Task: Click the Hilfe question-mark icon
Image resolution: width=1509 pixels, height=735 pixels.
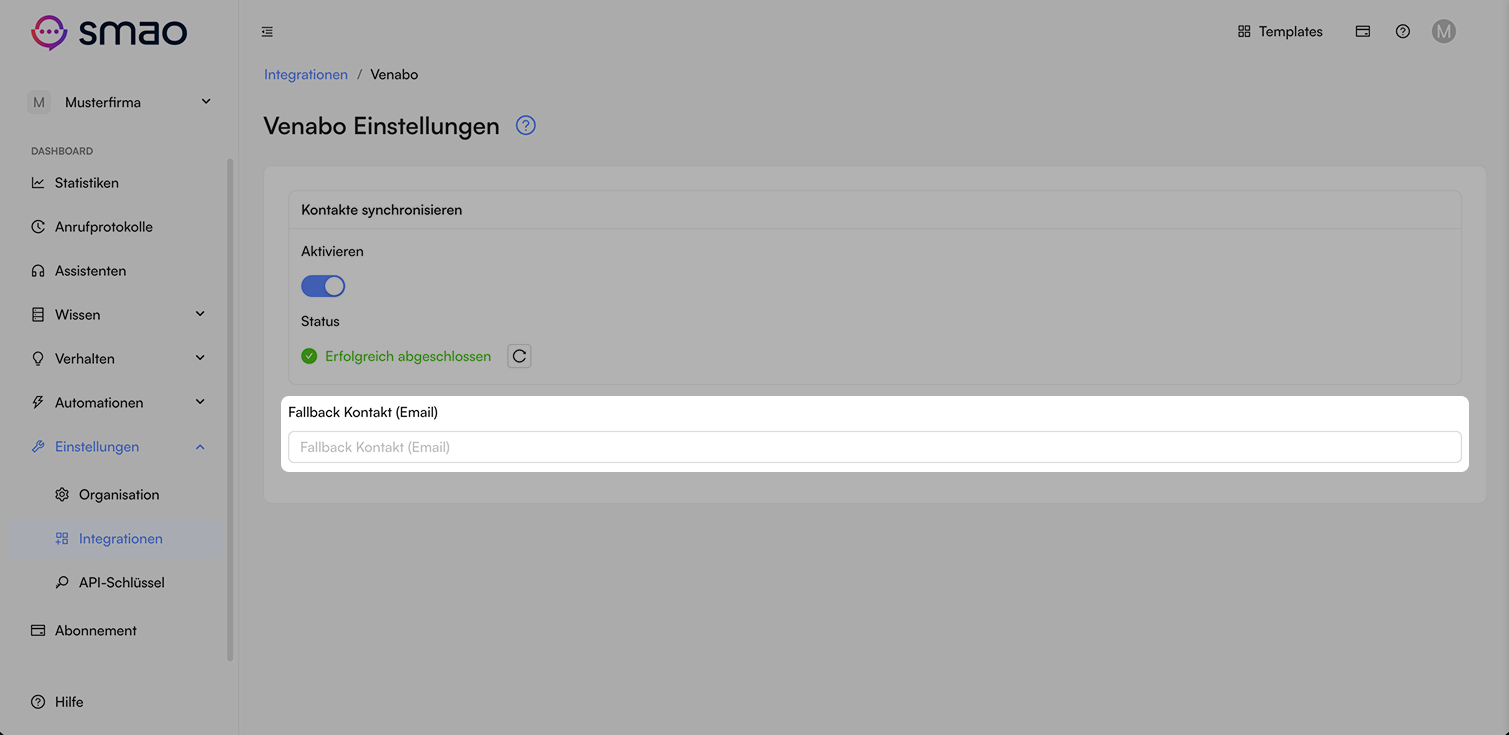Action: tap(38, 702)
